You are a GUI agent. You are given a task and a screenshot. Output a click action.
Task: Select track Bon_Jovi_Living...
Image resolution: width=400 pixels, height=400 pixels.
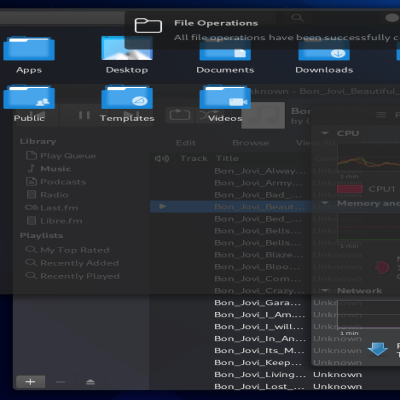click(x=260, y=375)
